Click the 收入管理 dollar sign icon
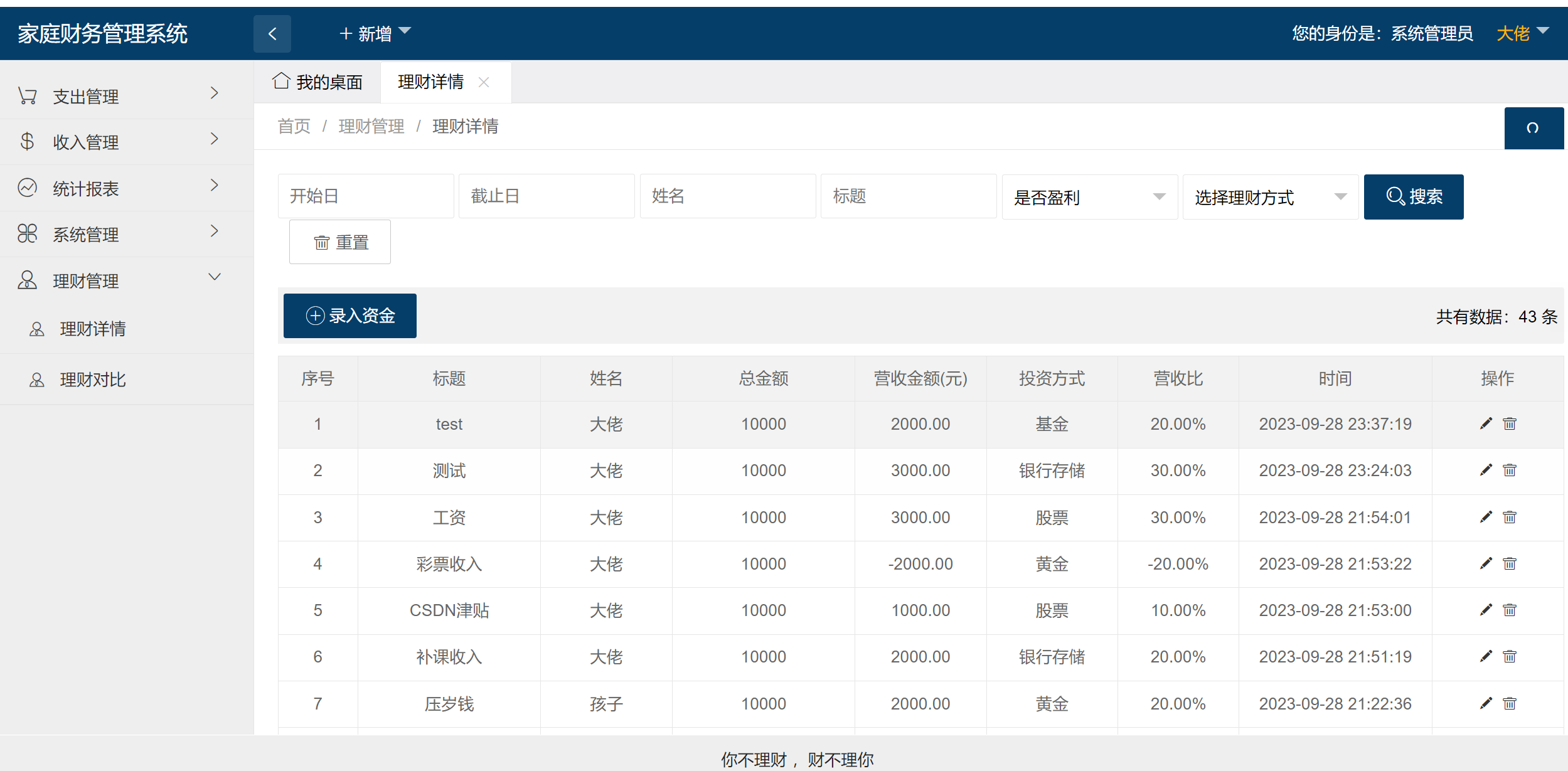This screenshot has width=1568, height=771. [x=28, y=141]
